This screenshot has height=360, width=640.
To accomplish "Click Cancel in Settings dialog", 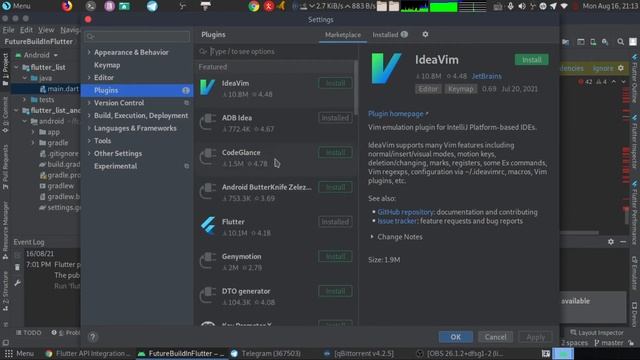I will coord(495,337).
